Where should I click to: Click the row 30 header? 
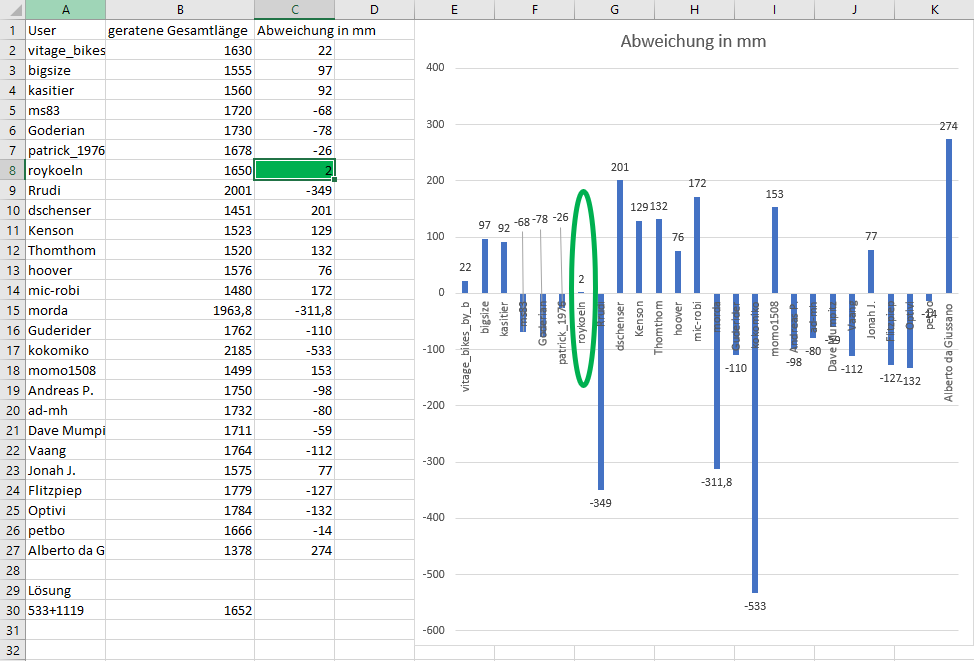coord(12,610)
